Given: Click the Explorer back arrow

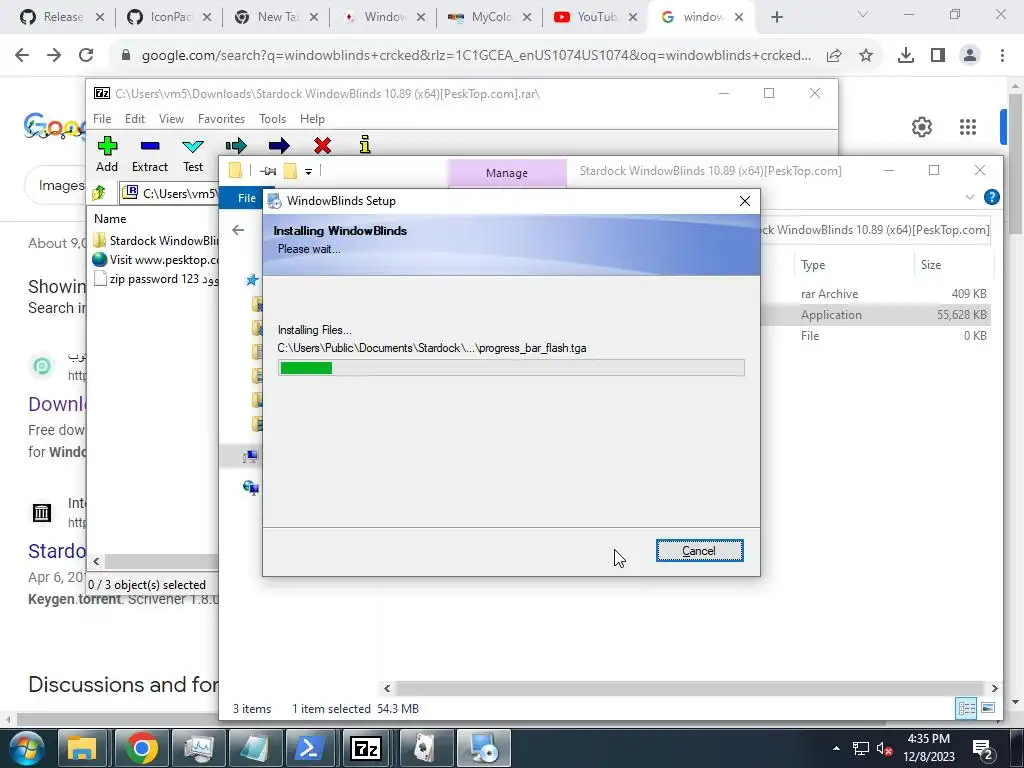Looking at the screenshot, I should 238,230.
